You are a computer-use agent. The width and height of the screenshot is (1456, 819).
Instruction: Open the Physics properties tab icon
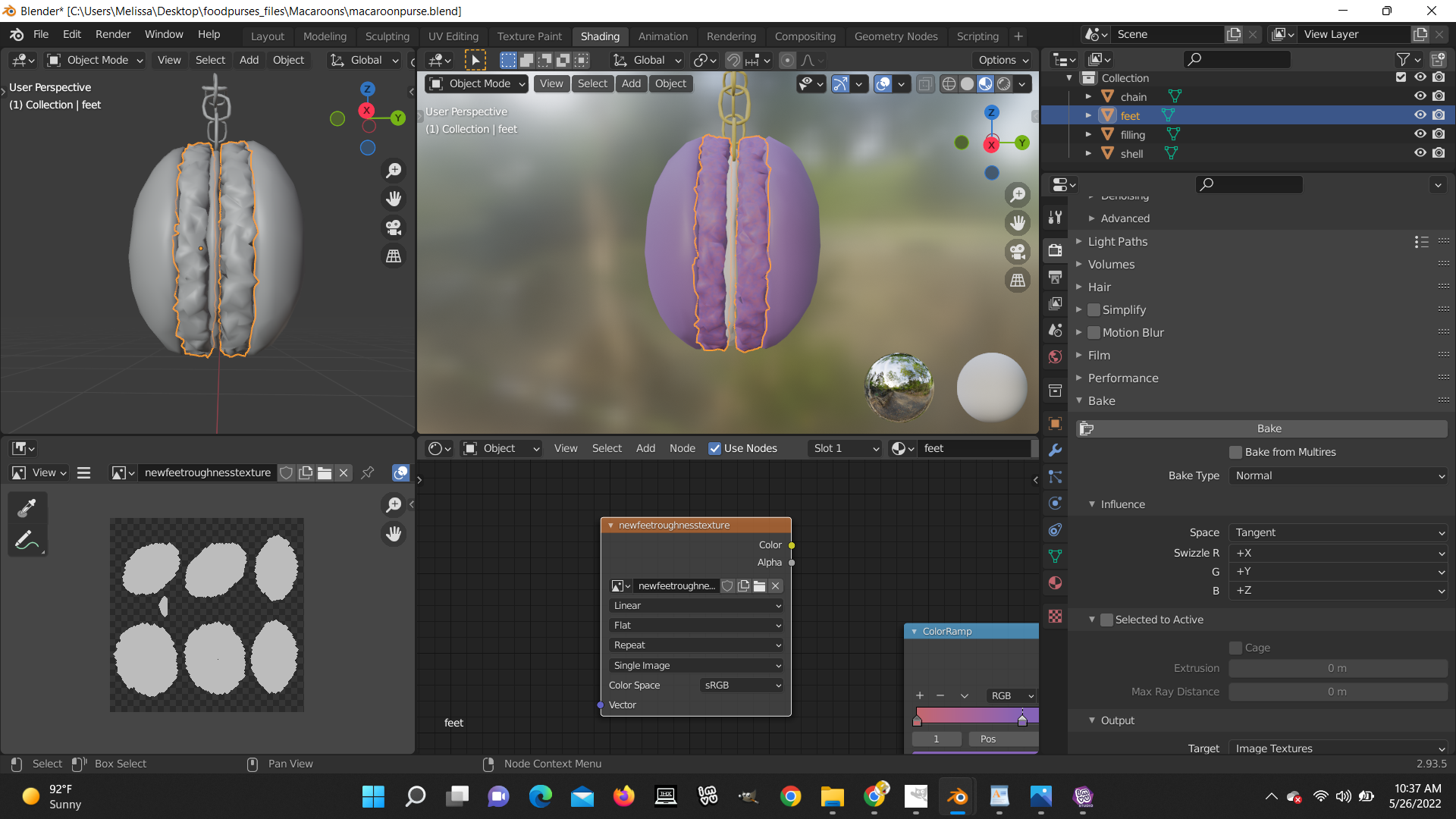[x=1055, y=503]
